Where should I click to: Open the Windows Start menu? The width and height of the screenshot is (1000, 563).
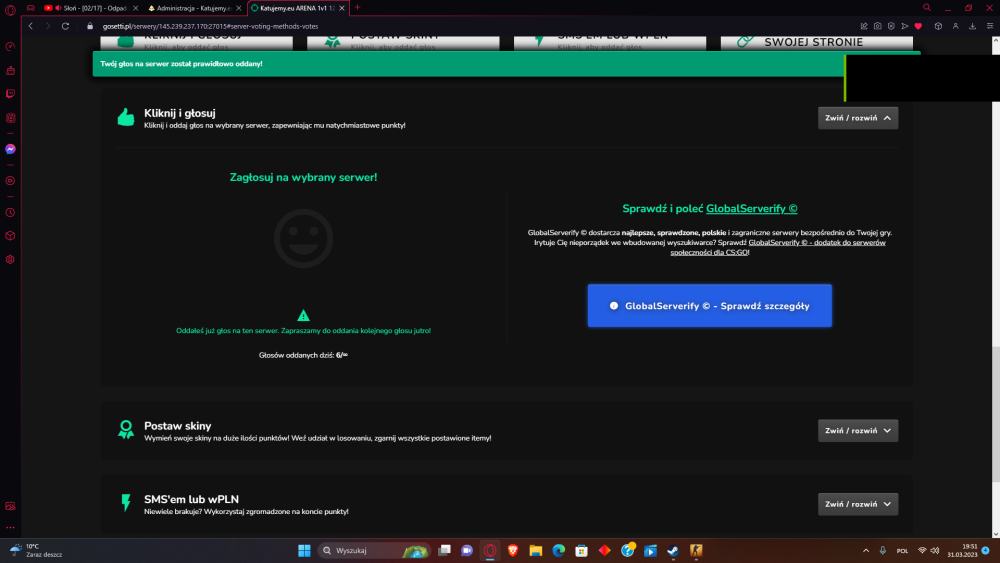tap(304, 550)
